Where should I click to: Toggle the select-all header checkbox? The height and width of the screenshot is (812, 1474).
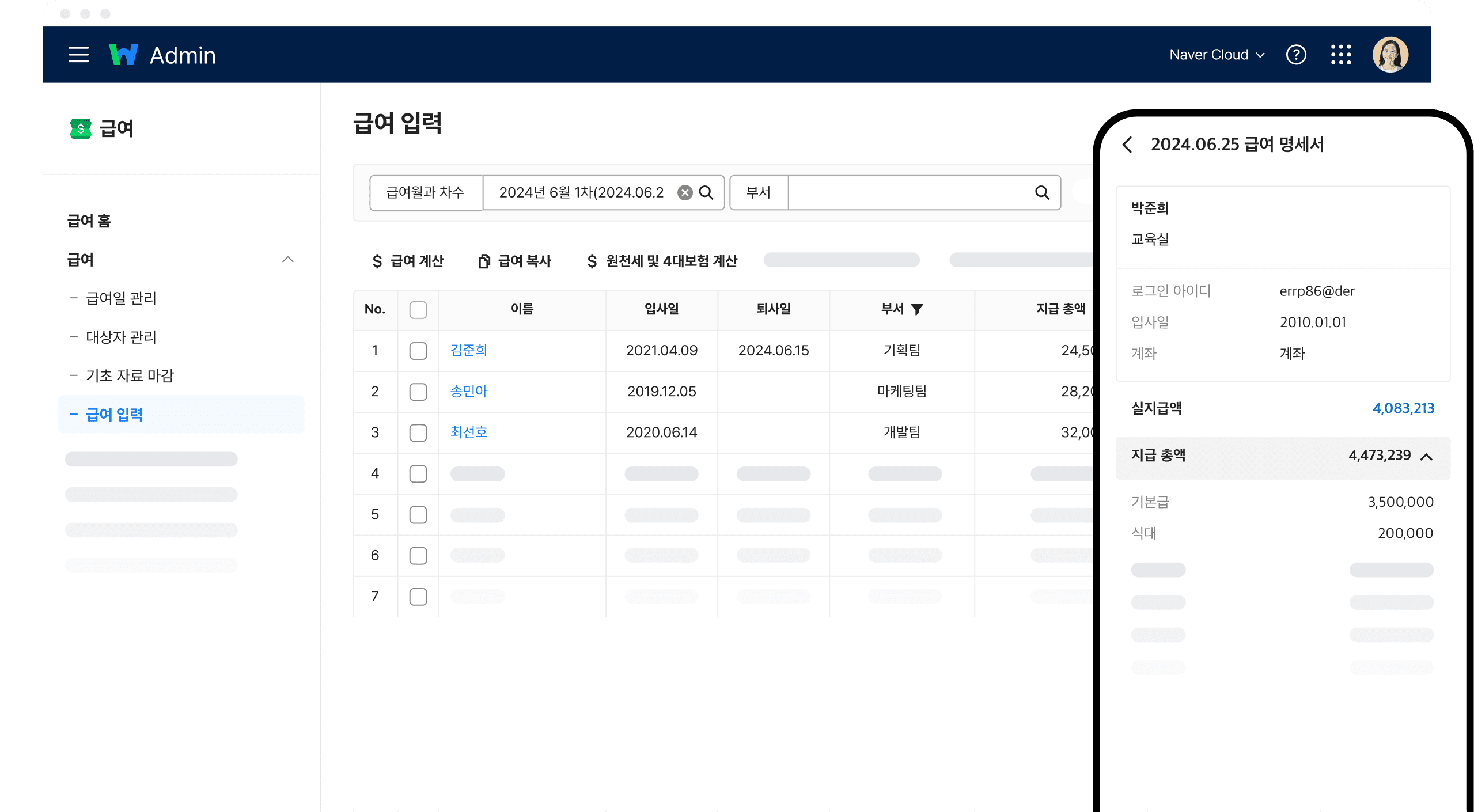[x=418, y=309]
